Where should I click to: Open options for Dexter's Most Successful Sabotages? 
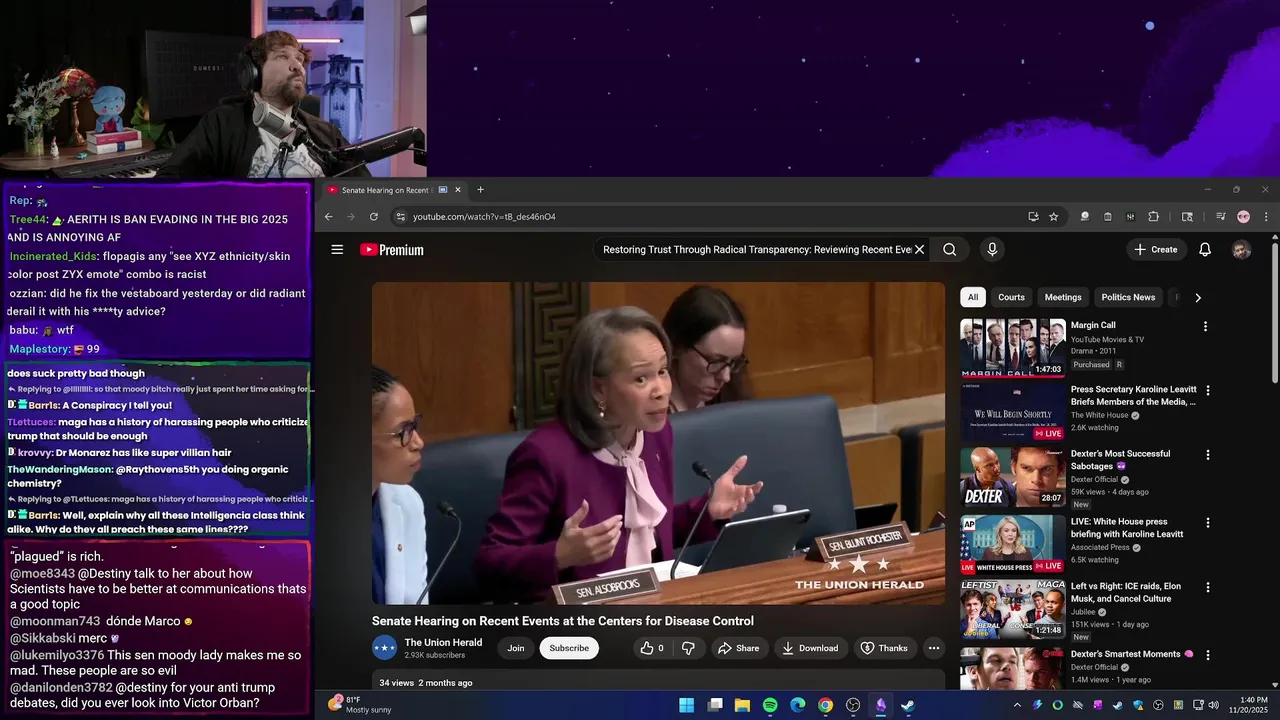(x=1208, y=455)
